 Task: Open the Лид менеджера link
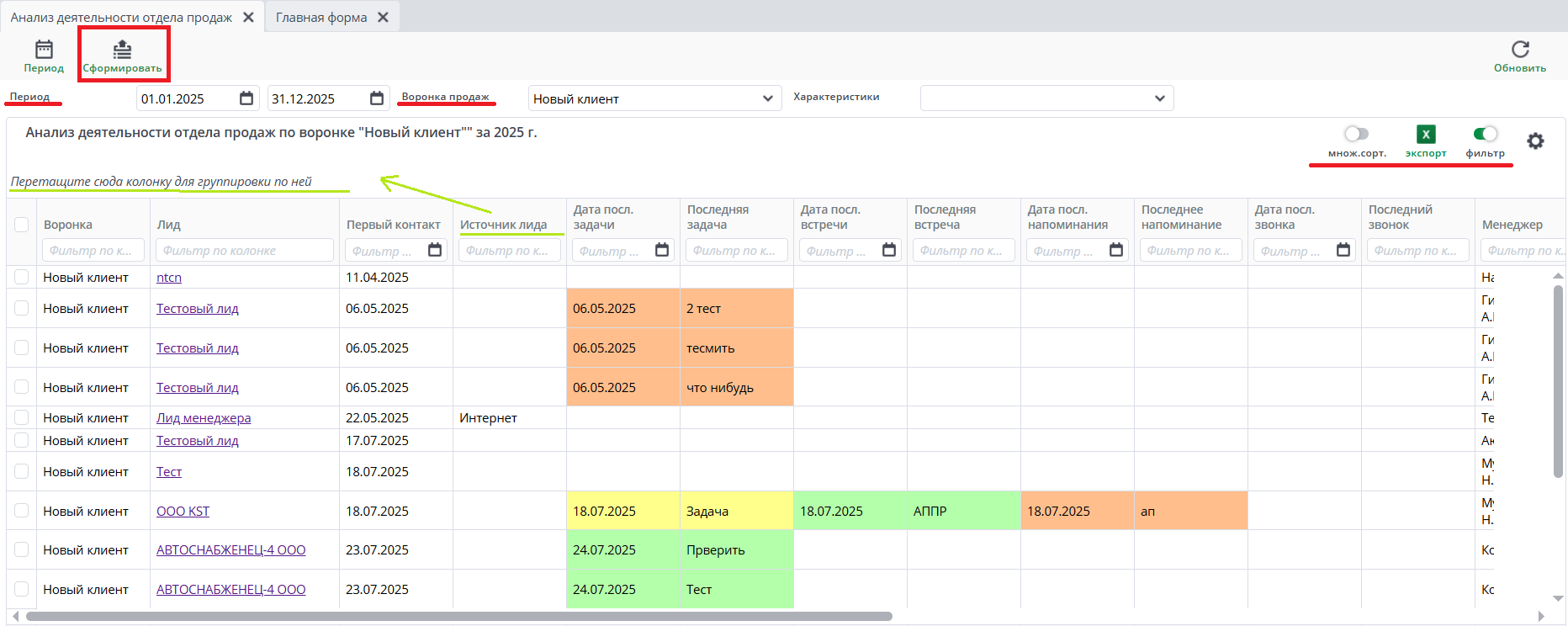(204, 418)
